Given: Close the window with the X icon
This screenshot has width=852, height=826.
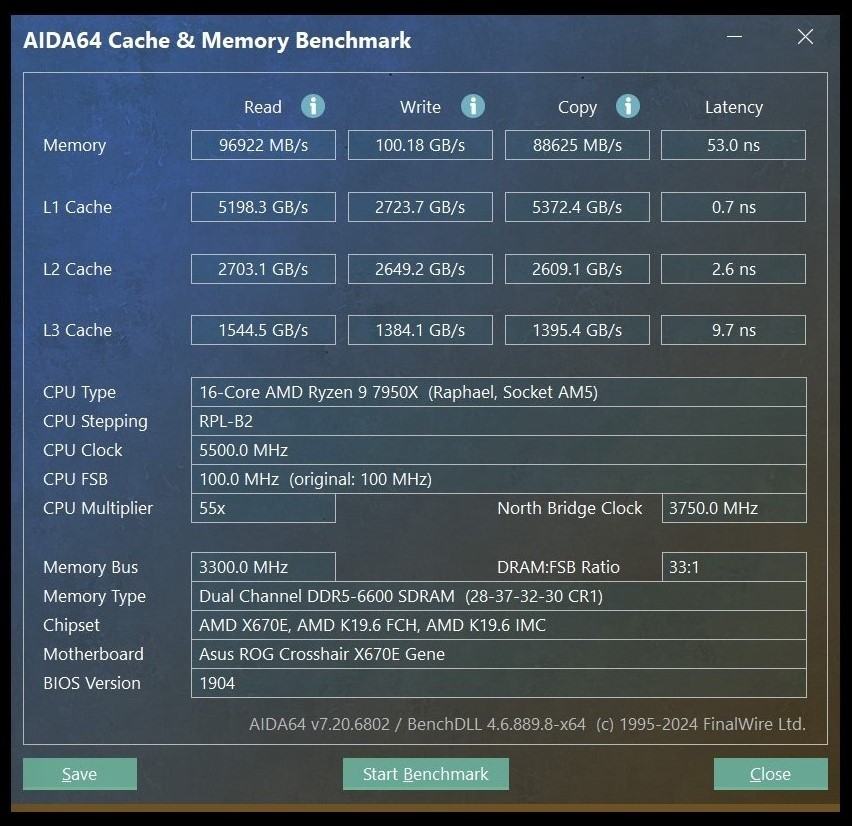Looking at the screenshot, I should pos(805,36).
